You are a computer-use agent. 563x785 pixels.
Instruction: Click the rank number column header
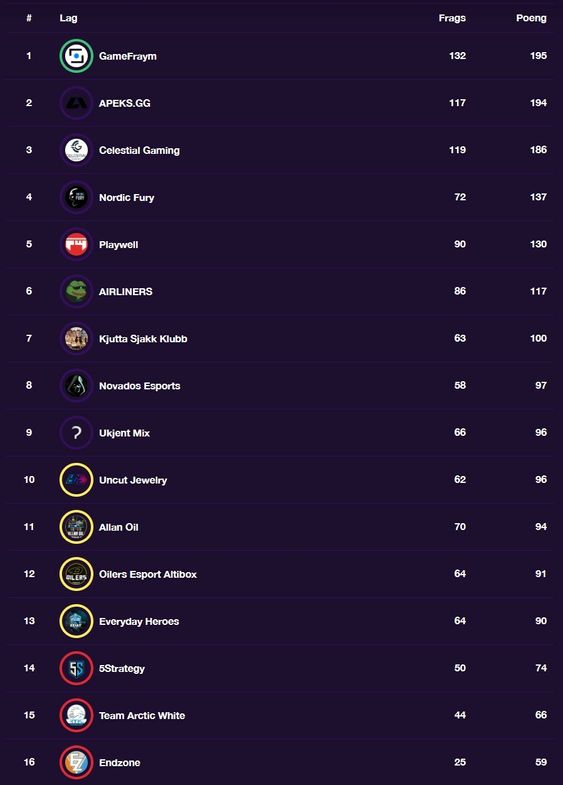coord(29,18)
